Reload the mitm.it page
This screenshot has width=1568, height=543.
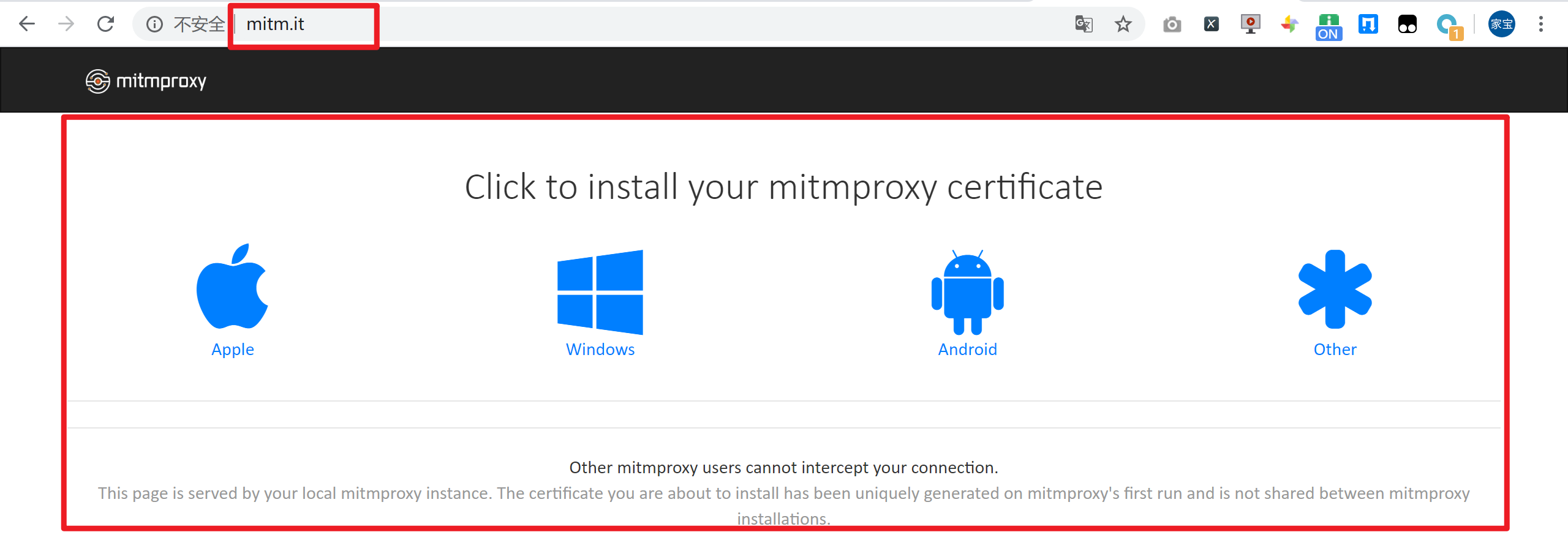click(106, 24)
